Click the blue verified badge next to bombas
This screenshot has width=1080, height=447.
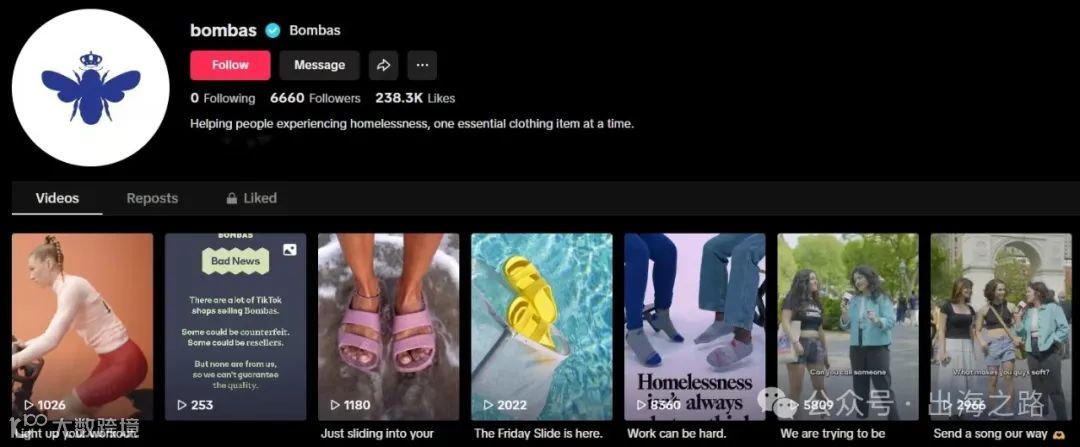click(x=273, y=30)
